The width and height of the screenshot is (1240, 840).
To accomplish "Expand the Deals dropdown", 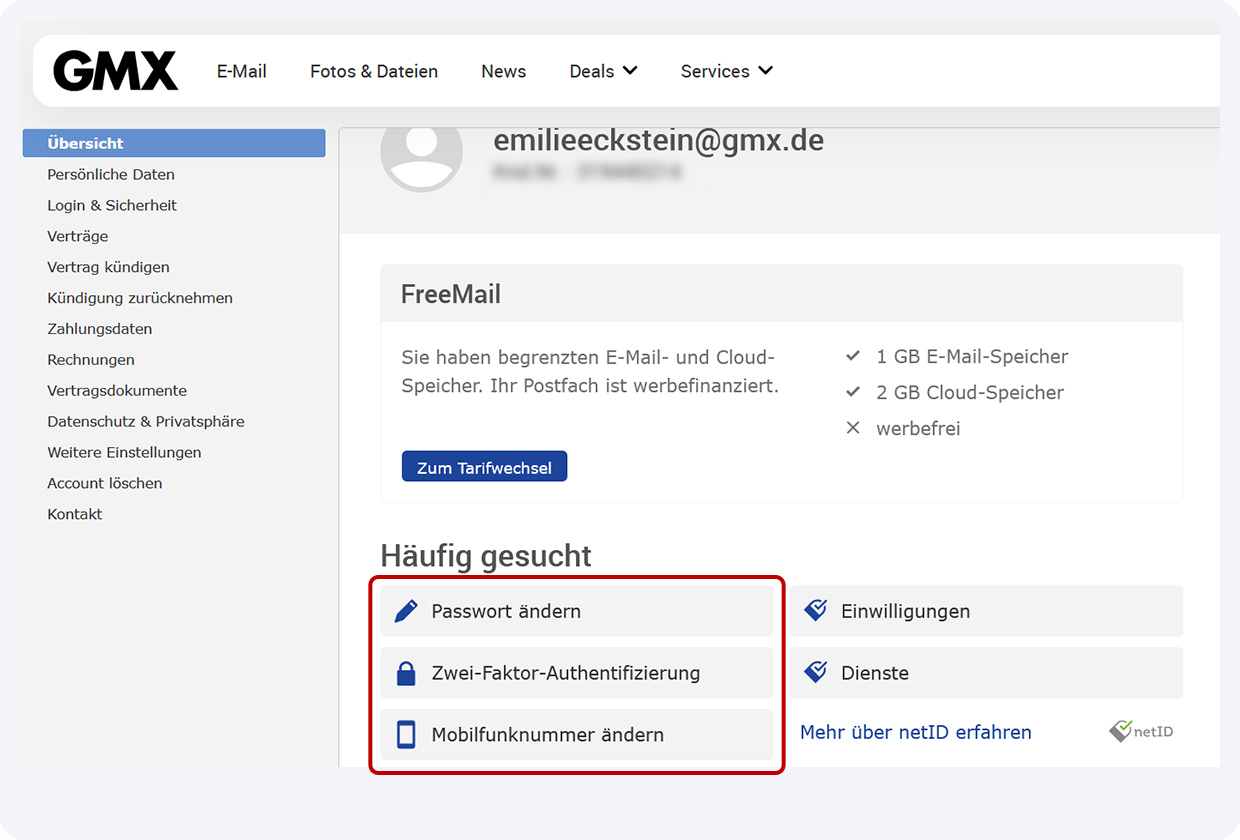I will coord(603,71).
